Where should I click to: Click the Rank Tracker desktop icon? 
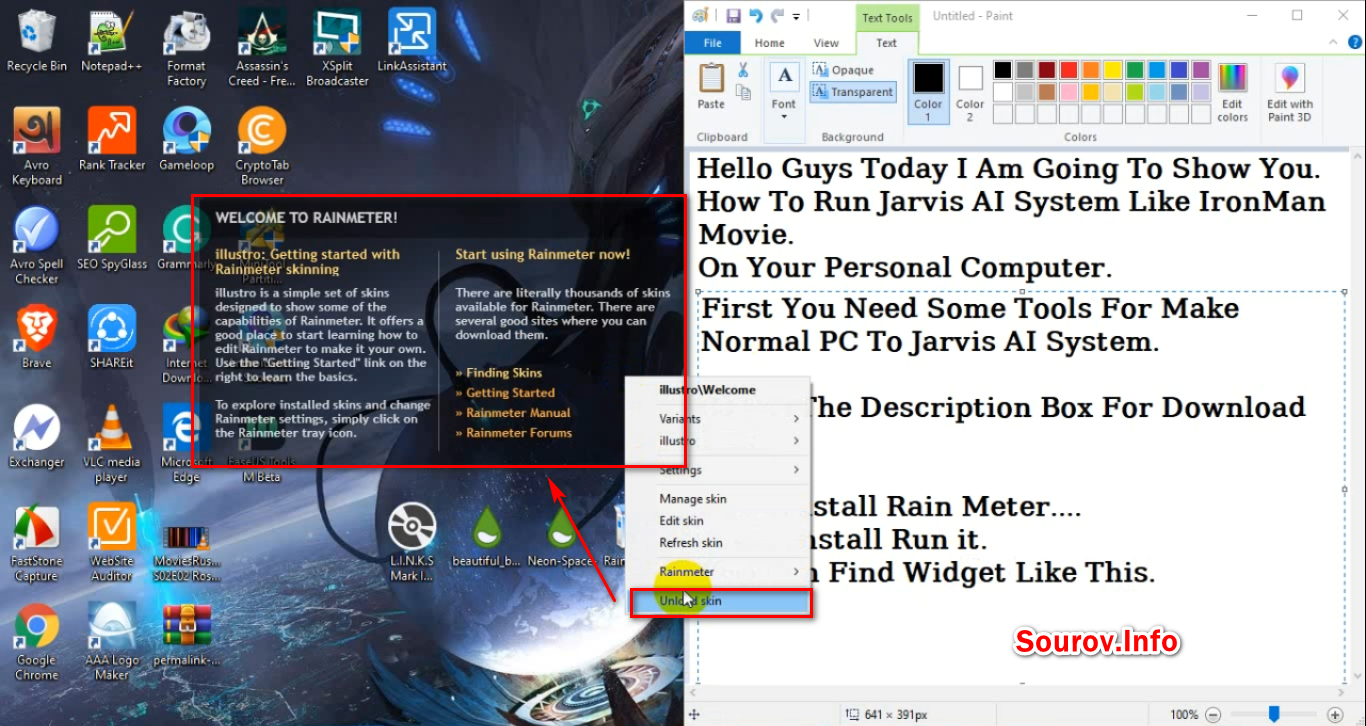pos(112,140)
